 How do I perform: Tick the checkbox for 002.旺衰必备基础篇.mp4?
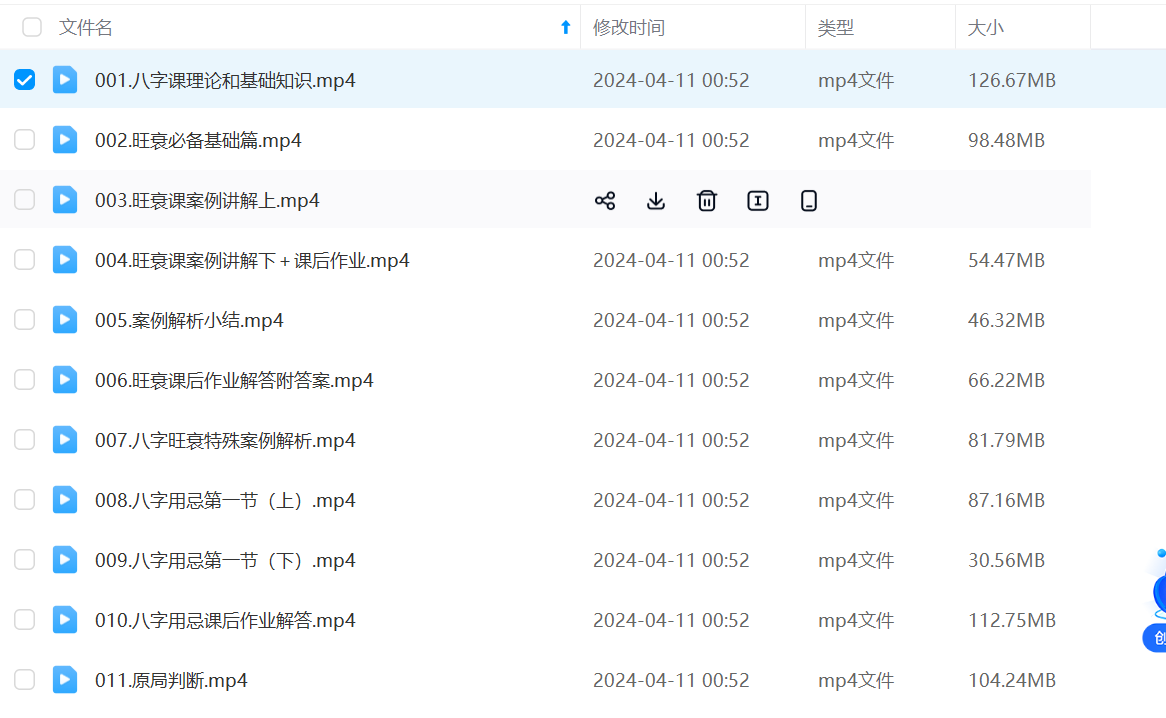[x=25, y=140]
